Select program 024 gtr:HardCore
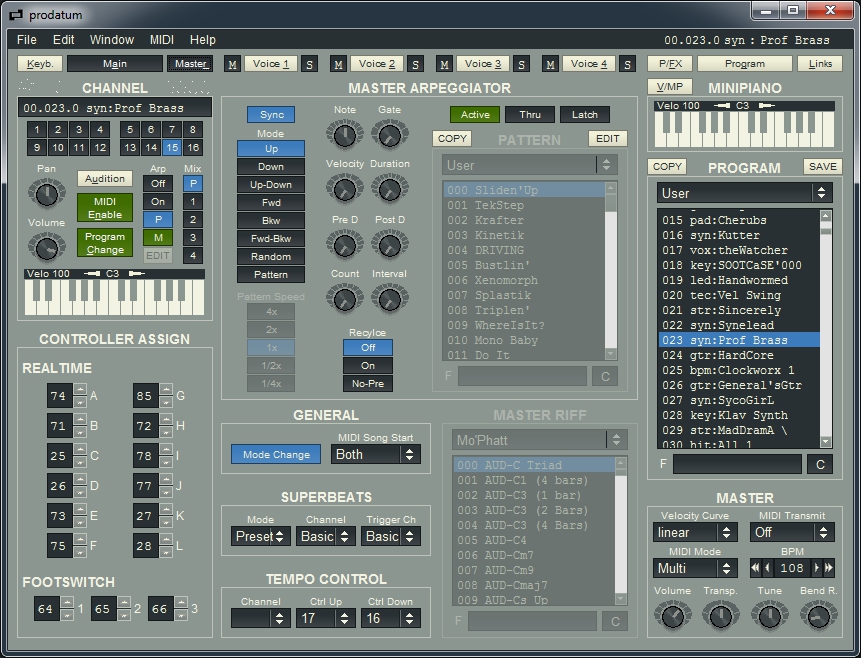861x658 pixels. tap(739, 355)
